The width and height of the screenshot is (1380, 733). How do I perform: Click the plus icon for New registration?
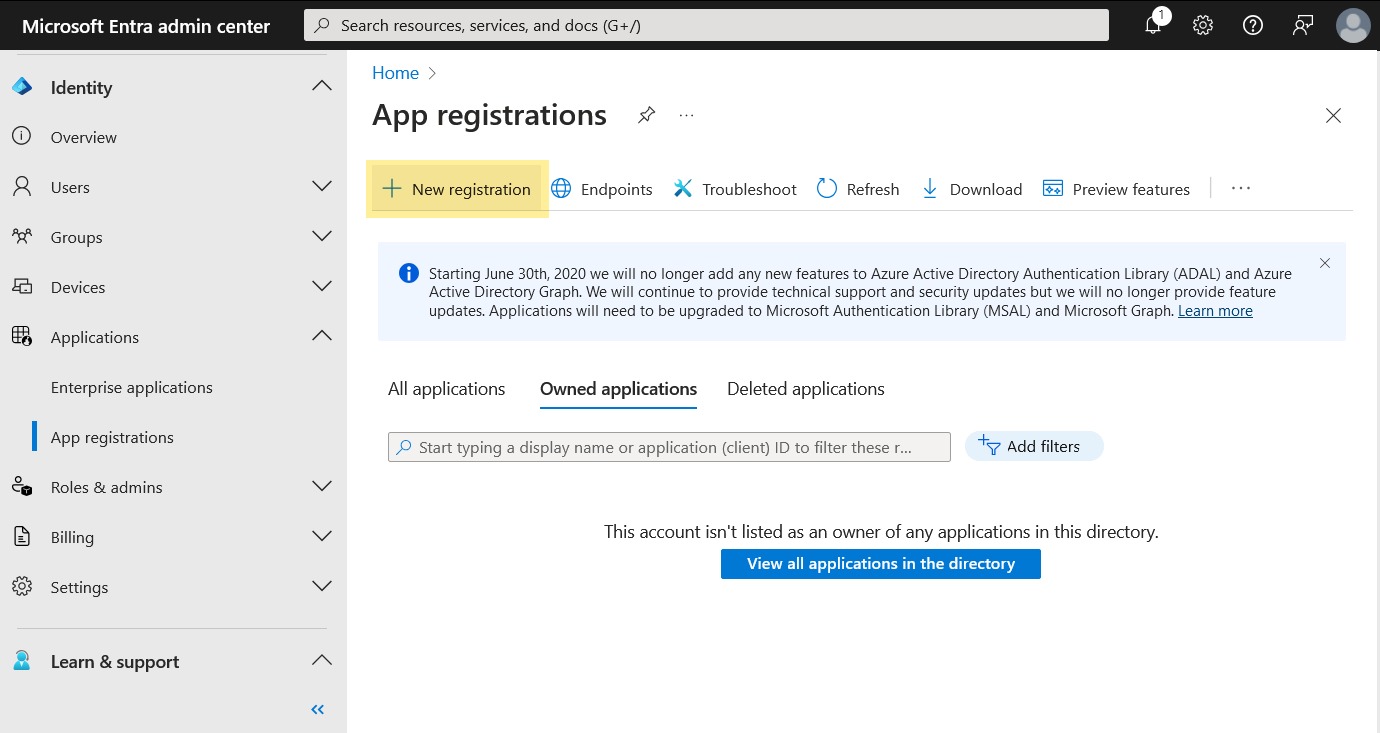[392, 189]
